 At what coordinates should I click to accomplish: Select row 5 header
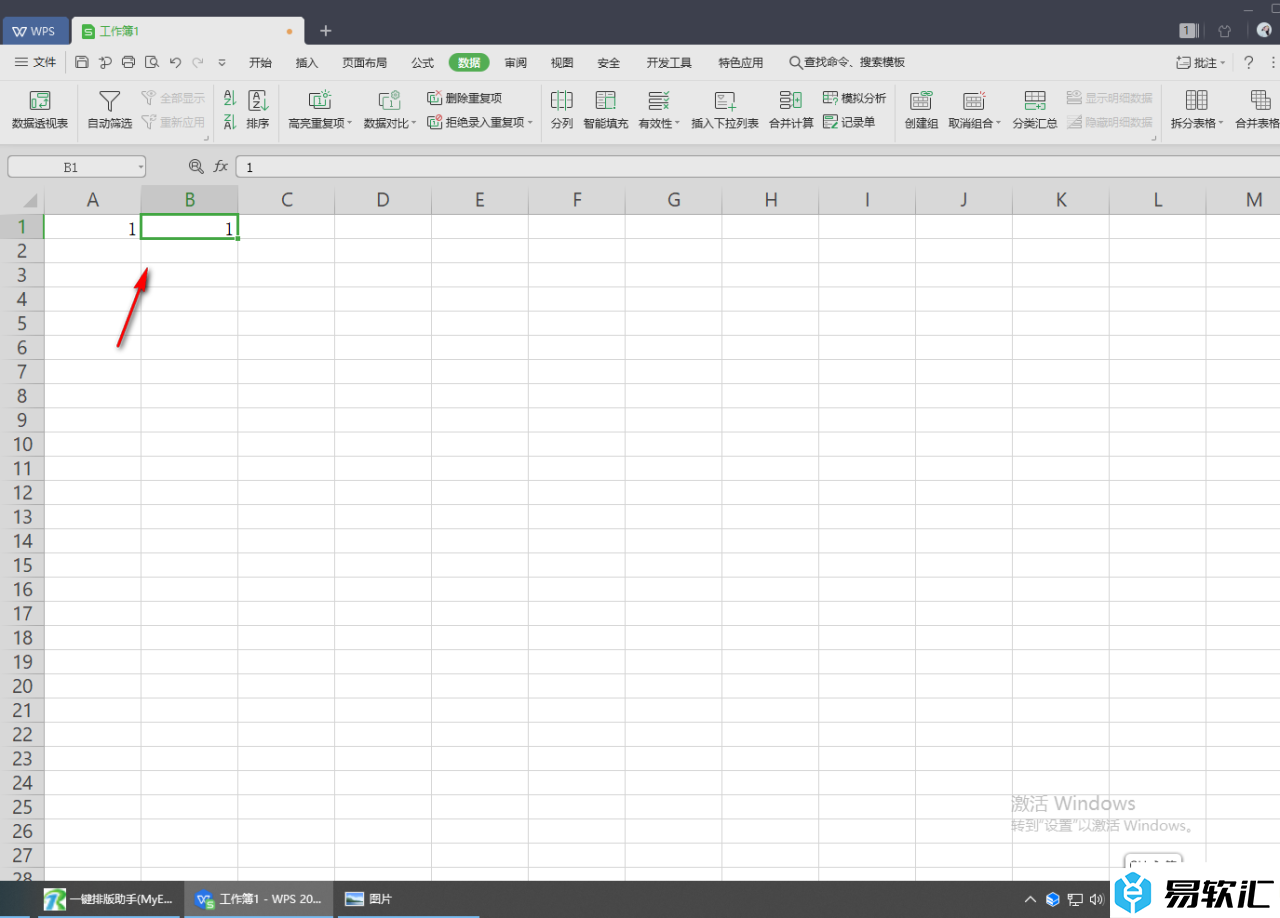click(x=22, y=323)
